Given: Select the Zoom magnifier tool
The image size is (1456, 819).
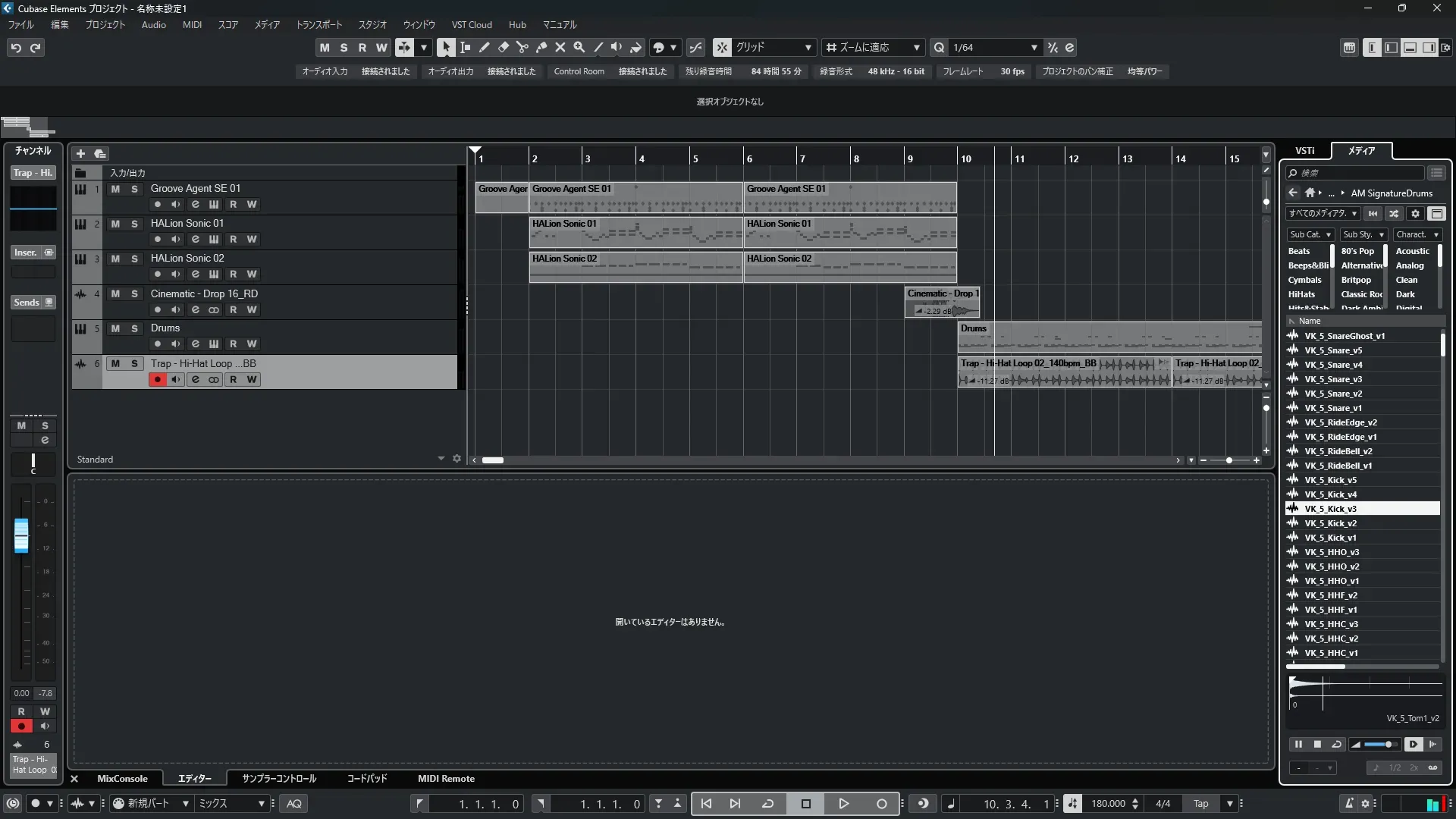Looking at the screenshot, I should (x=579, y=47).
